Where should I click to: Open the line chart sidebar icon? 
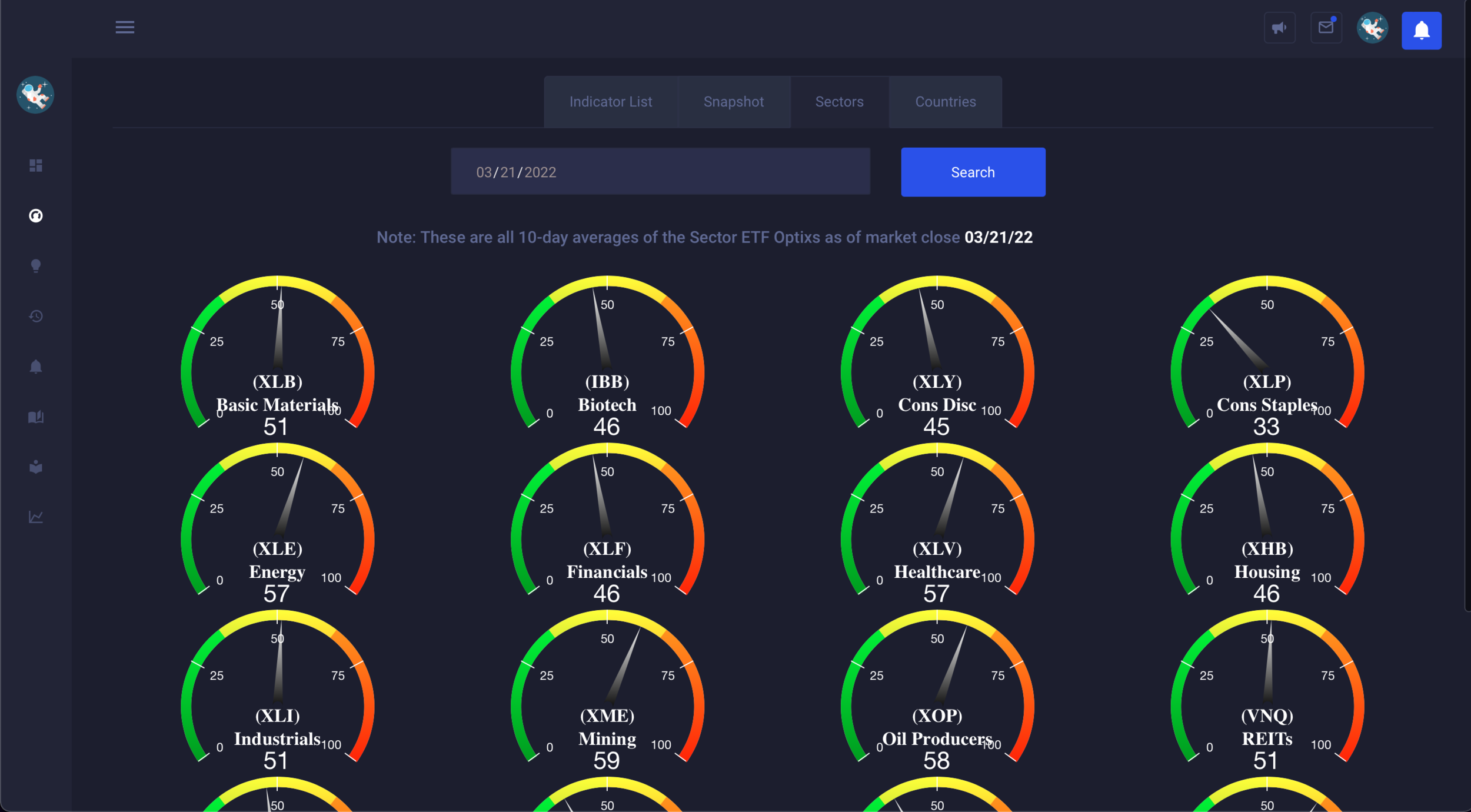[x=36, y=517]
